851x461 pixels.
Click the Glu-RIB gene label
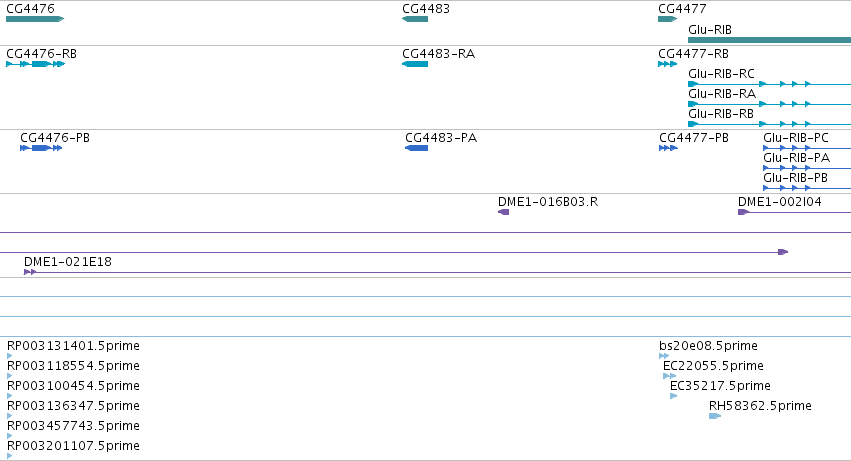(x=710, y=30)
